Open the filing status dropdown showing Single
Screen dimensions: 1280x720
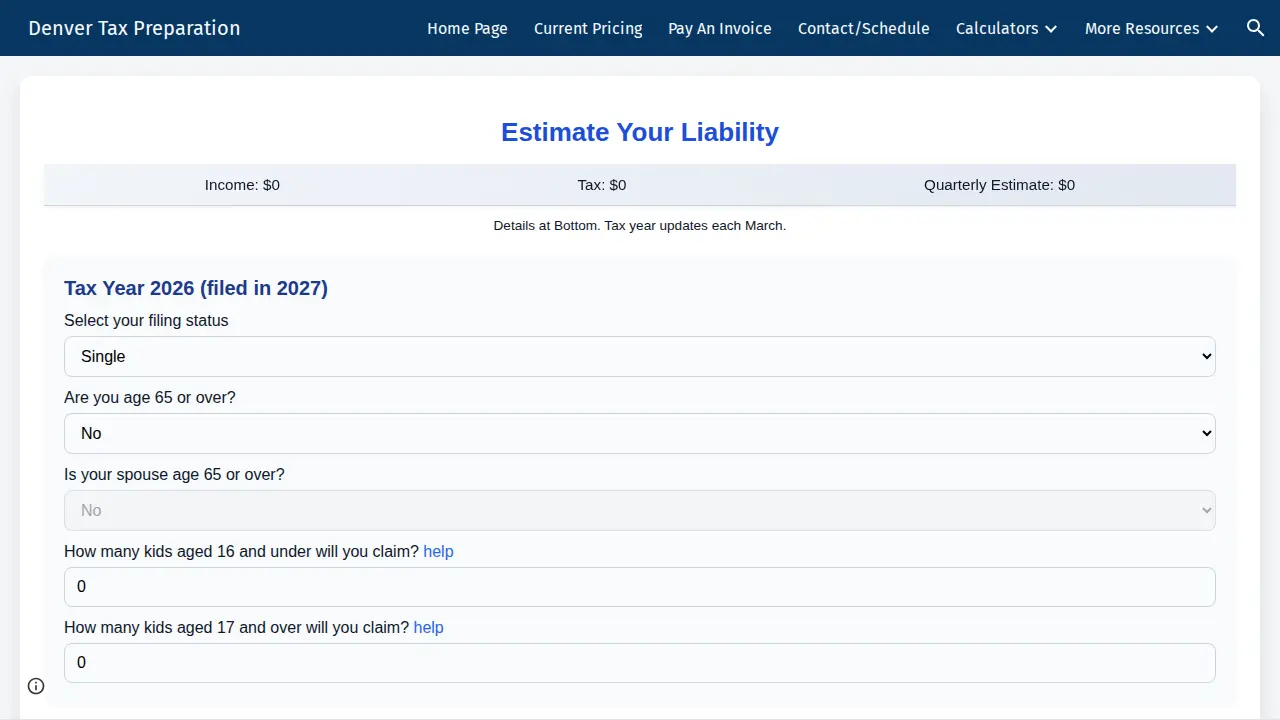(640, 356)
